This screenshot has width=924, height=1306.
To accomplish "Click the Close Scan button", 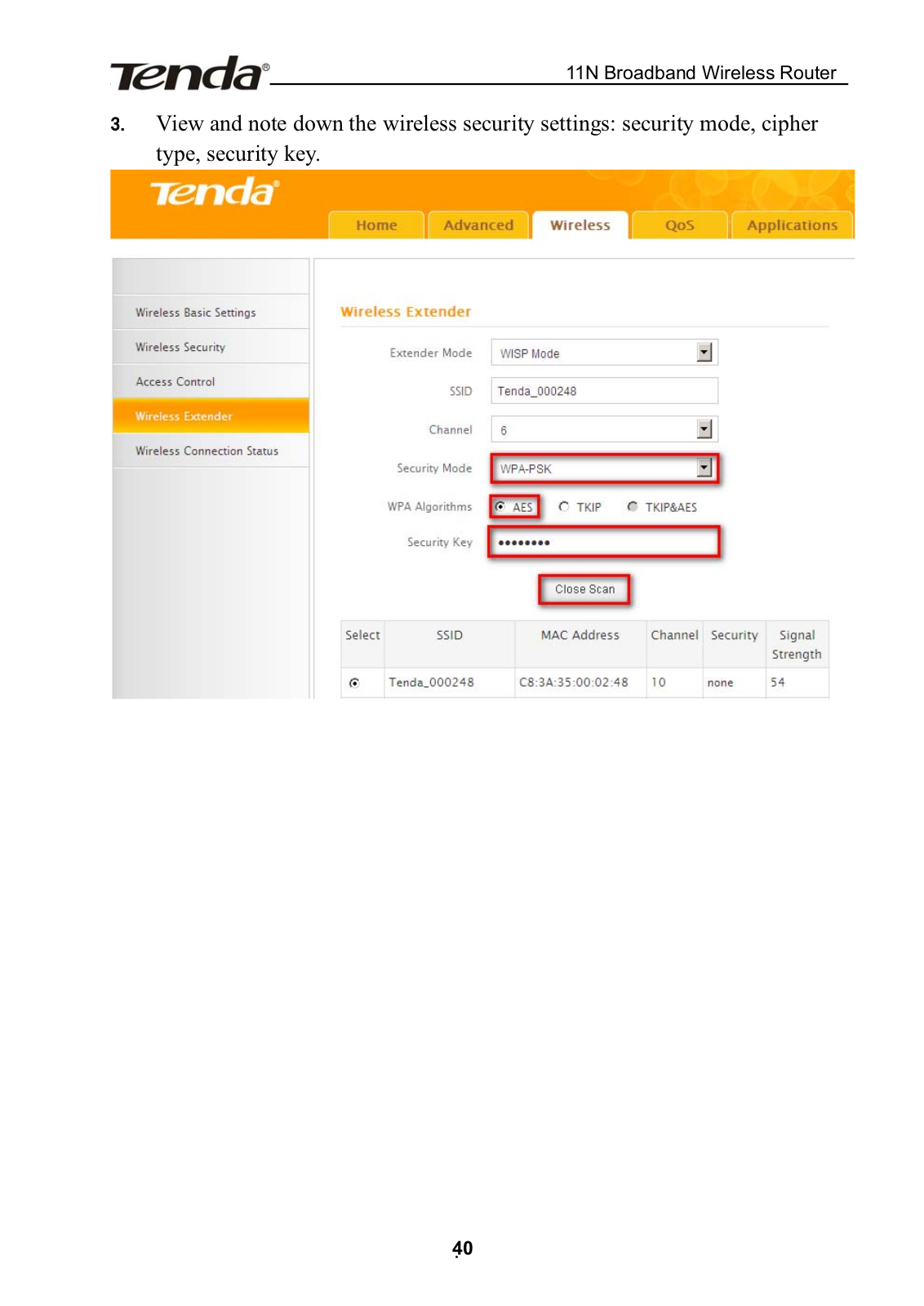I will click(584, 589).
